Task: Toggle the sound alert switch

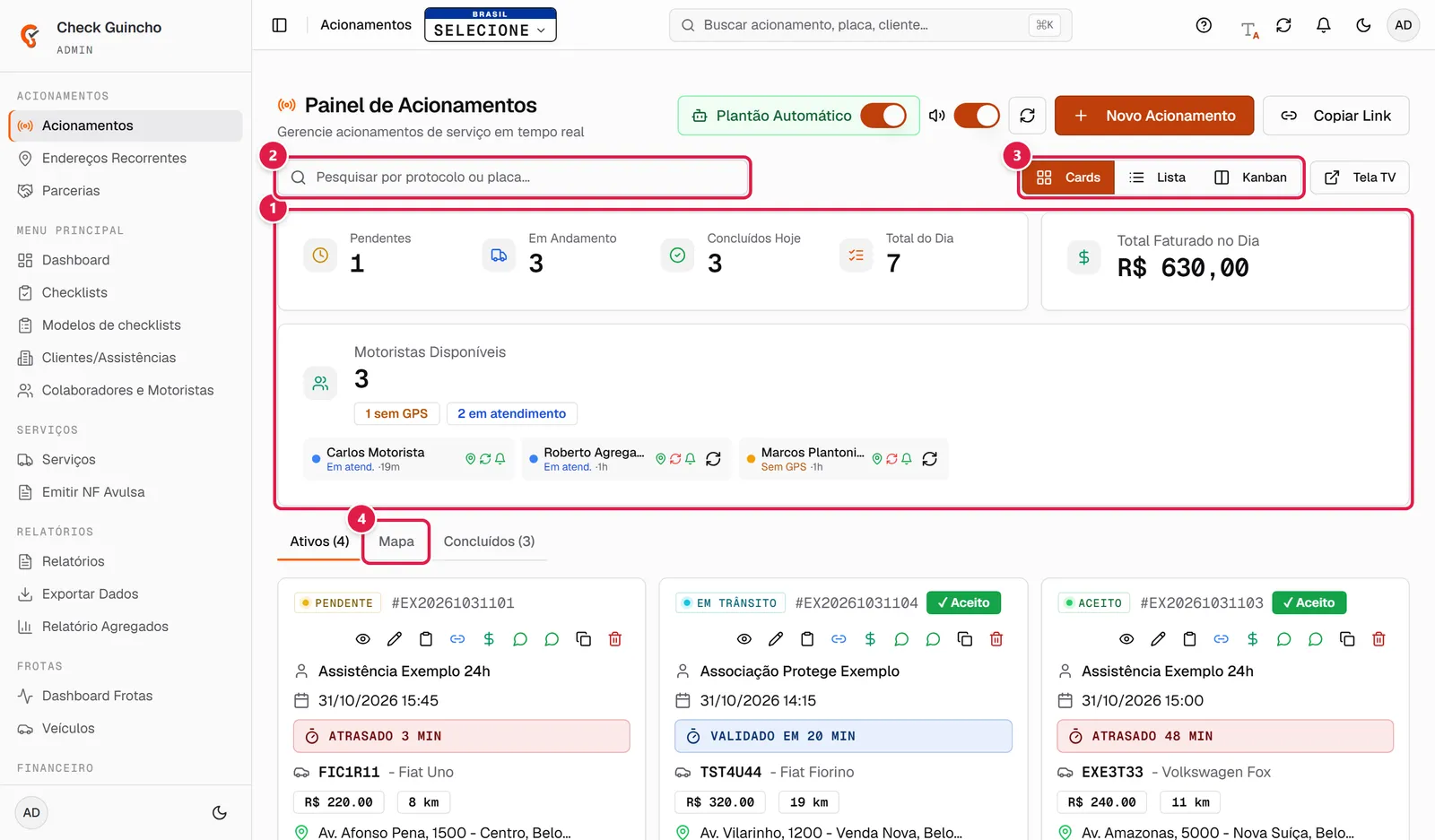Action: [x=977, y=116]
